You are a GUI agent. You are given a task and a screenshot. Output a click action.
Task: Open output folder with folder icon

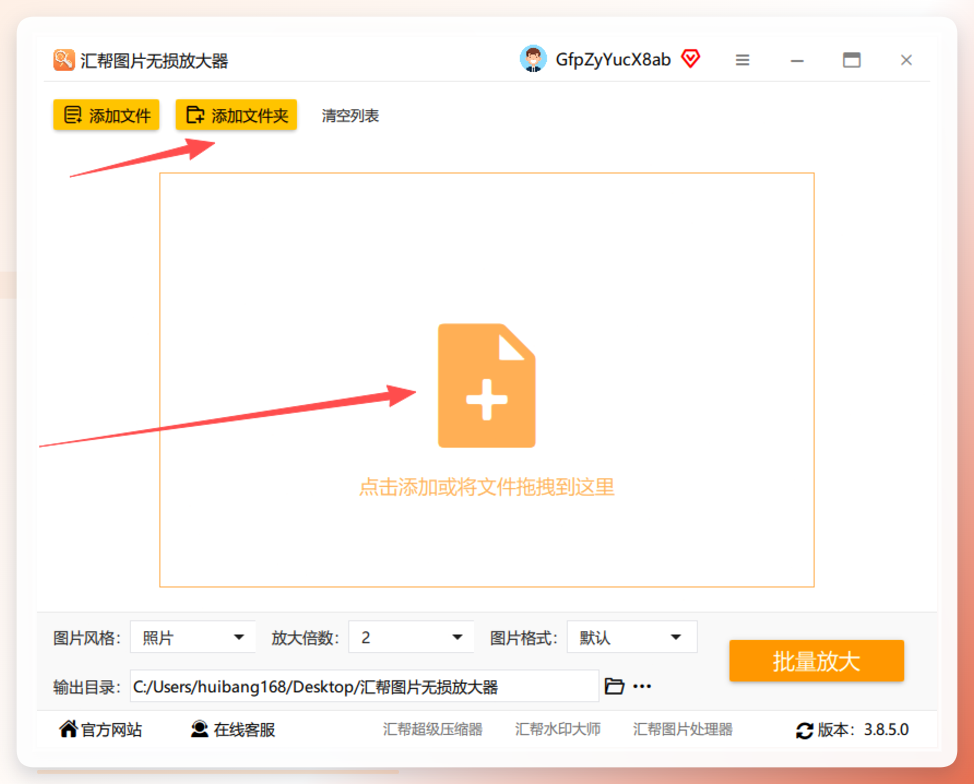[614, 686]
